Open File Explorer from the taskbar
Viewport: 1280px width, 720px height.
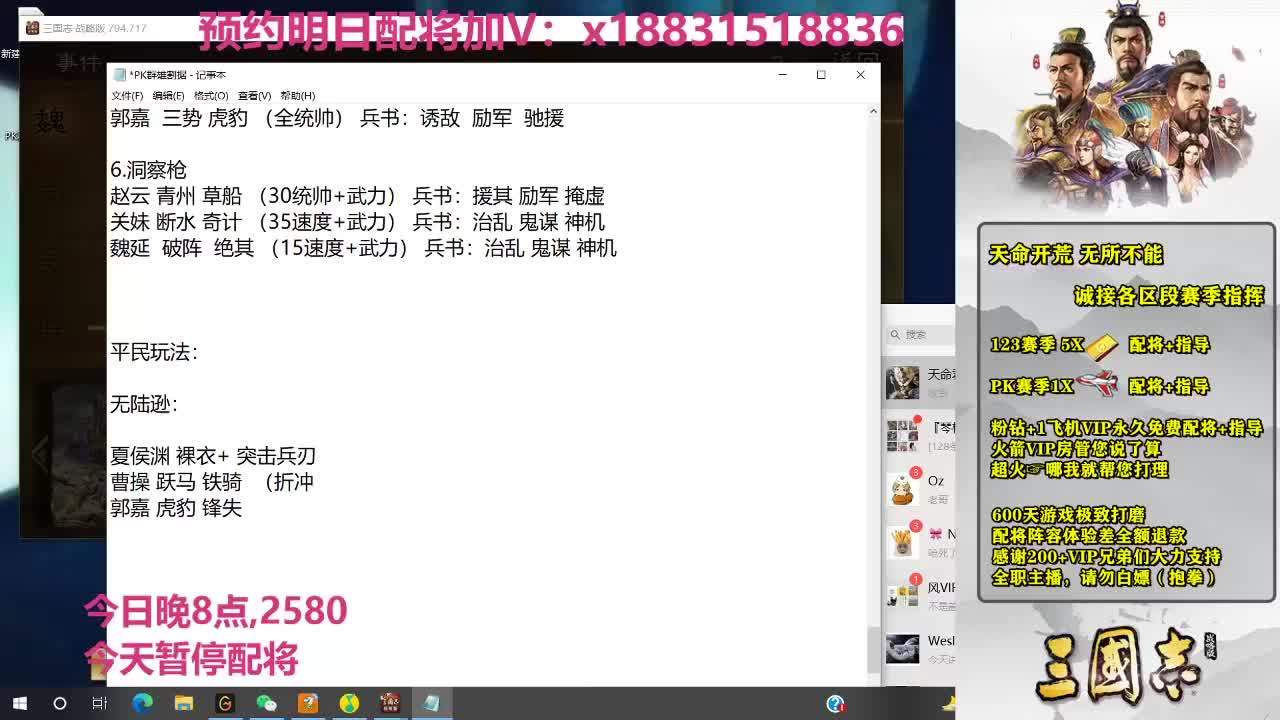183,704
